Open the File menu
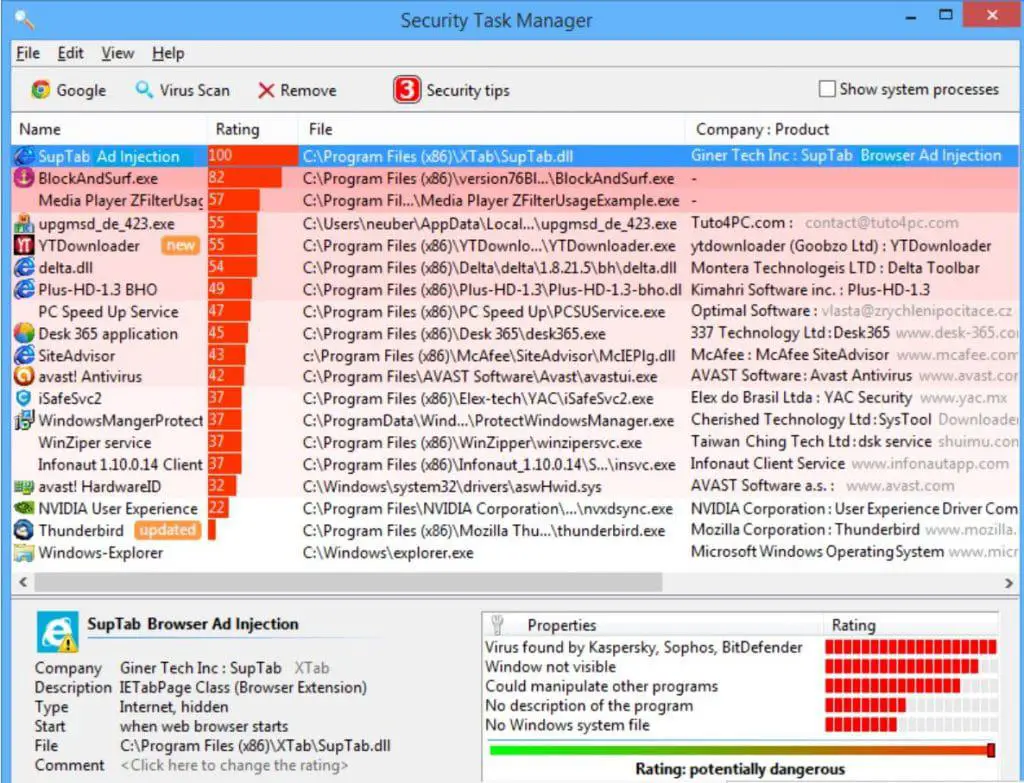The image size is (1024, 783). pos(27,53)
